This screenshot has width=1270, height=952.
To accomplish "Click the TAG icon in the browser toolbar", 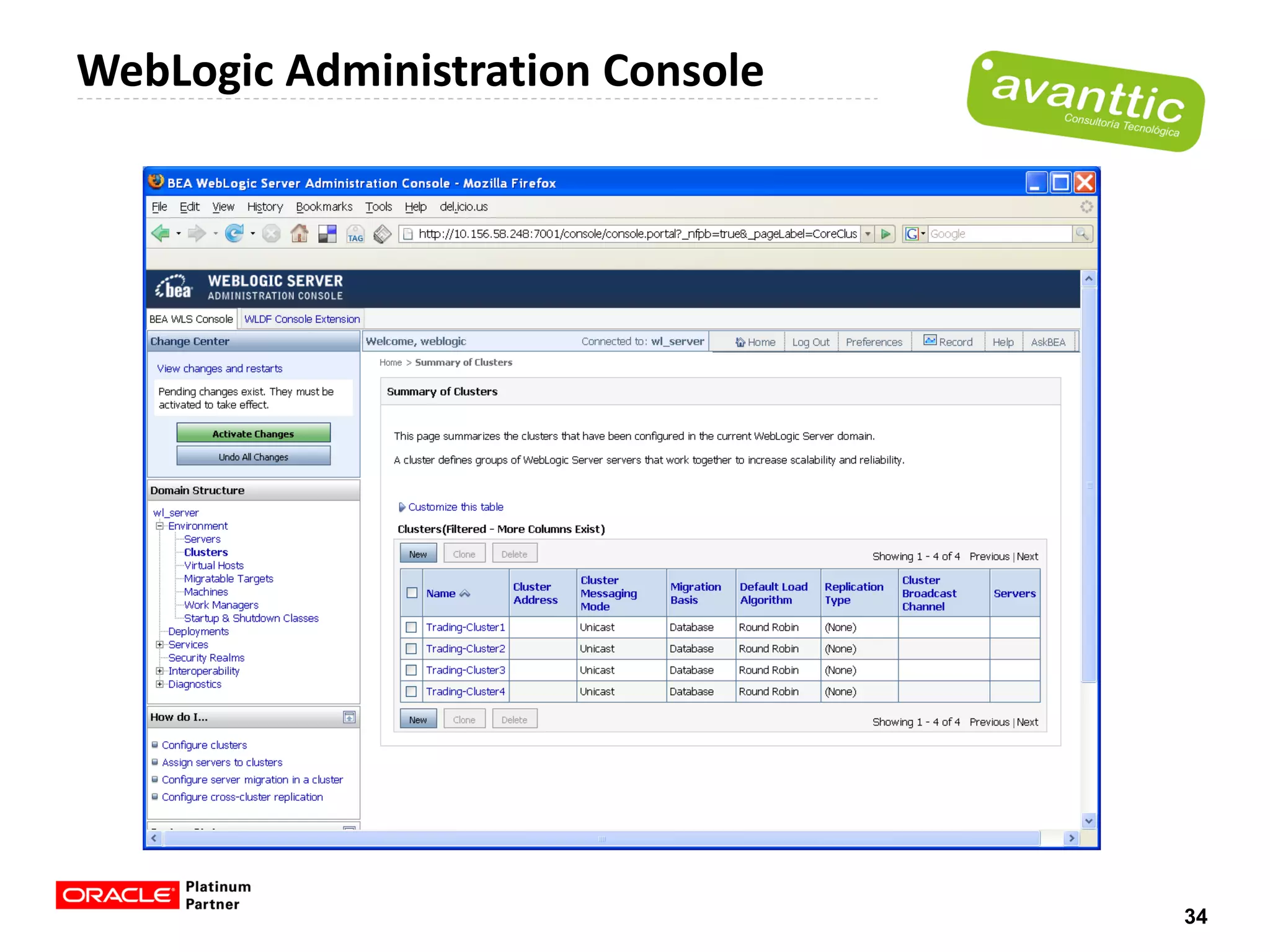I will tap(355, 234).
